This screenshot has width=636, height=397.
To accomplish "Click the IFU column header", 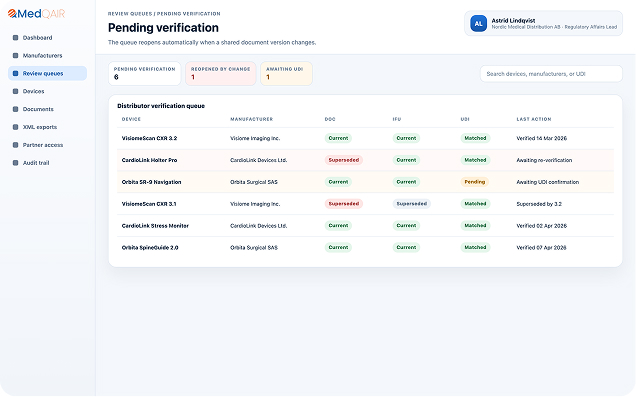I will 397,119.
